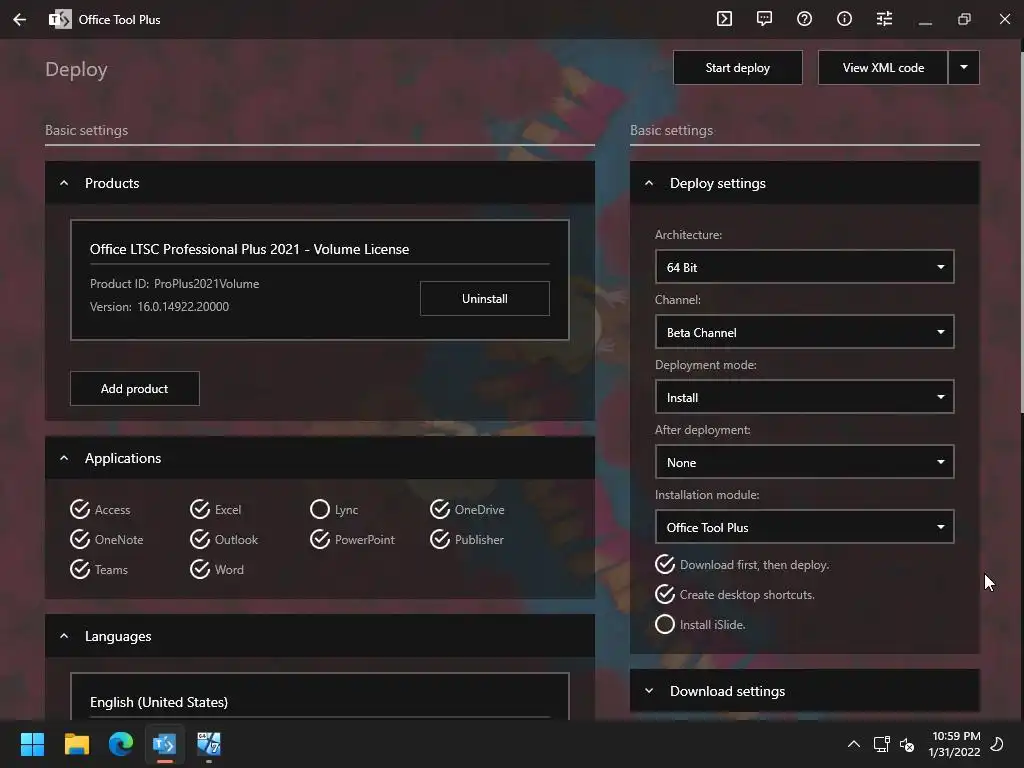Enable the Lync application
This screenshot has height=768, width=1024.
pos(334,509)
